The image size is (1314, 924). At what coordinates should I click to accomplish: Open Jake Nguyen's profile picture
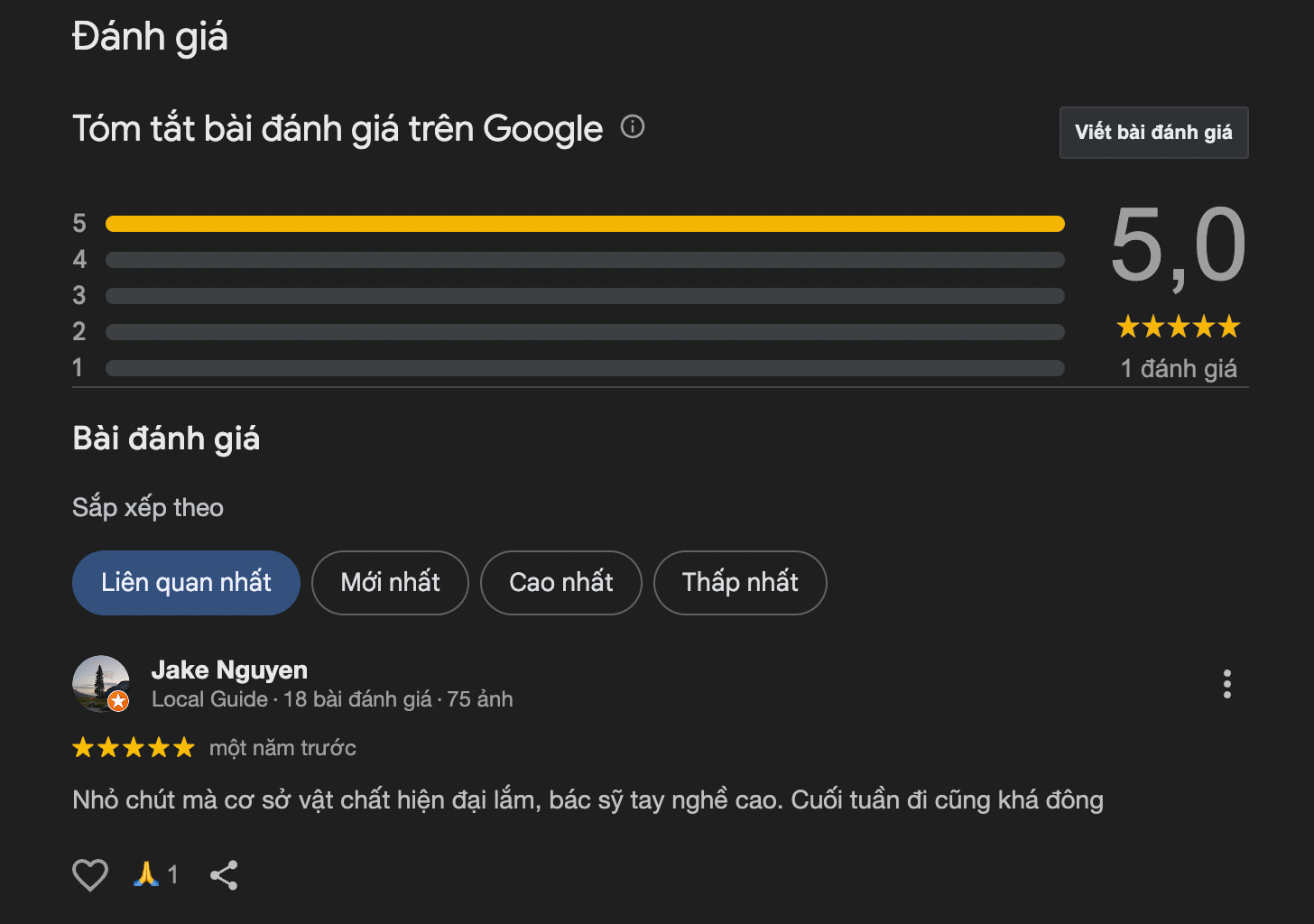pos(99,682)
